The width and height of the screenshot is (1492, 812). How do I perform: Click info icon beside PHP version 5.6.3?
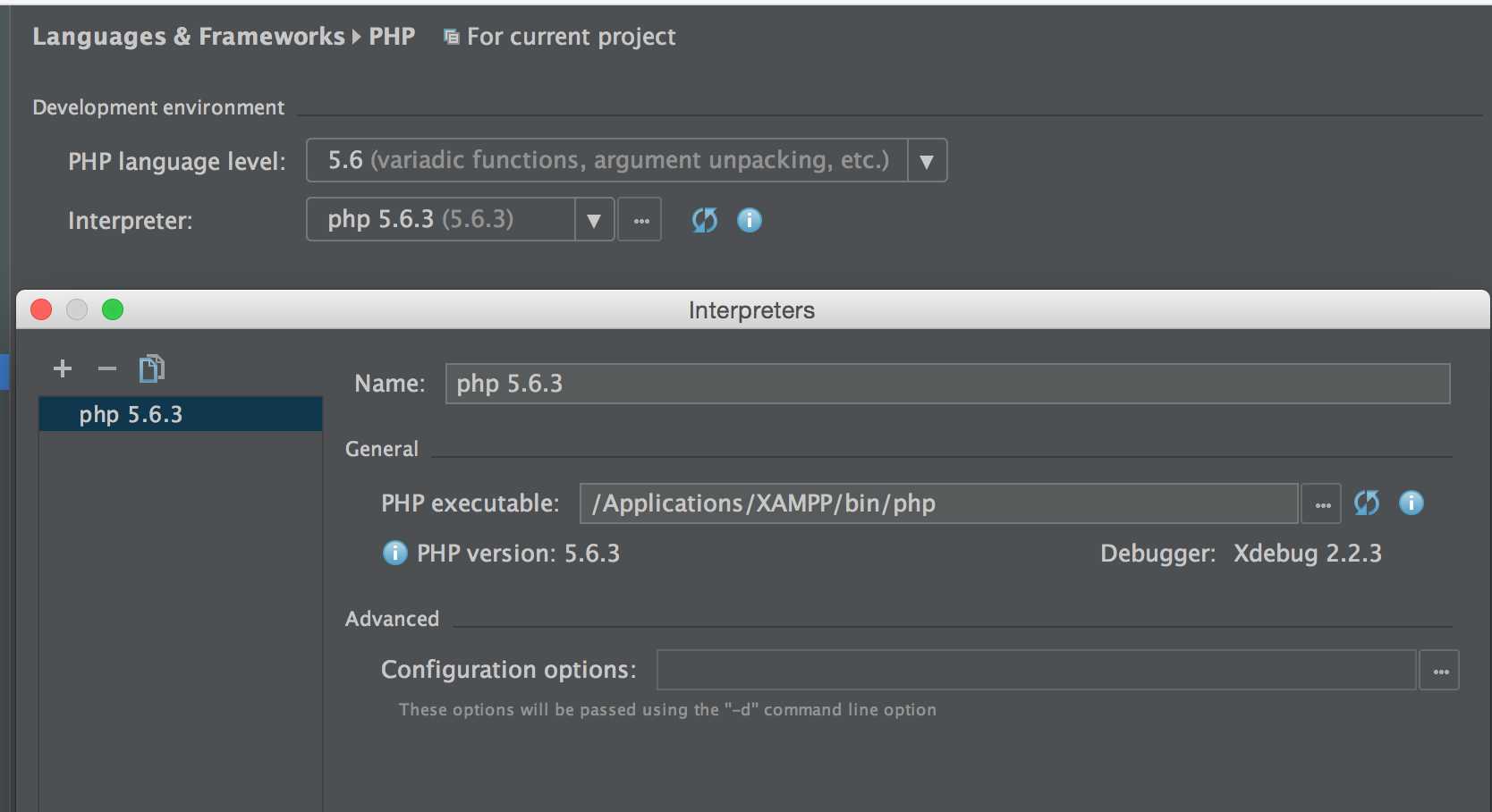[x=394, y=553]
